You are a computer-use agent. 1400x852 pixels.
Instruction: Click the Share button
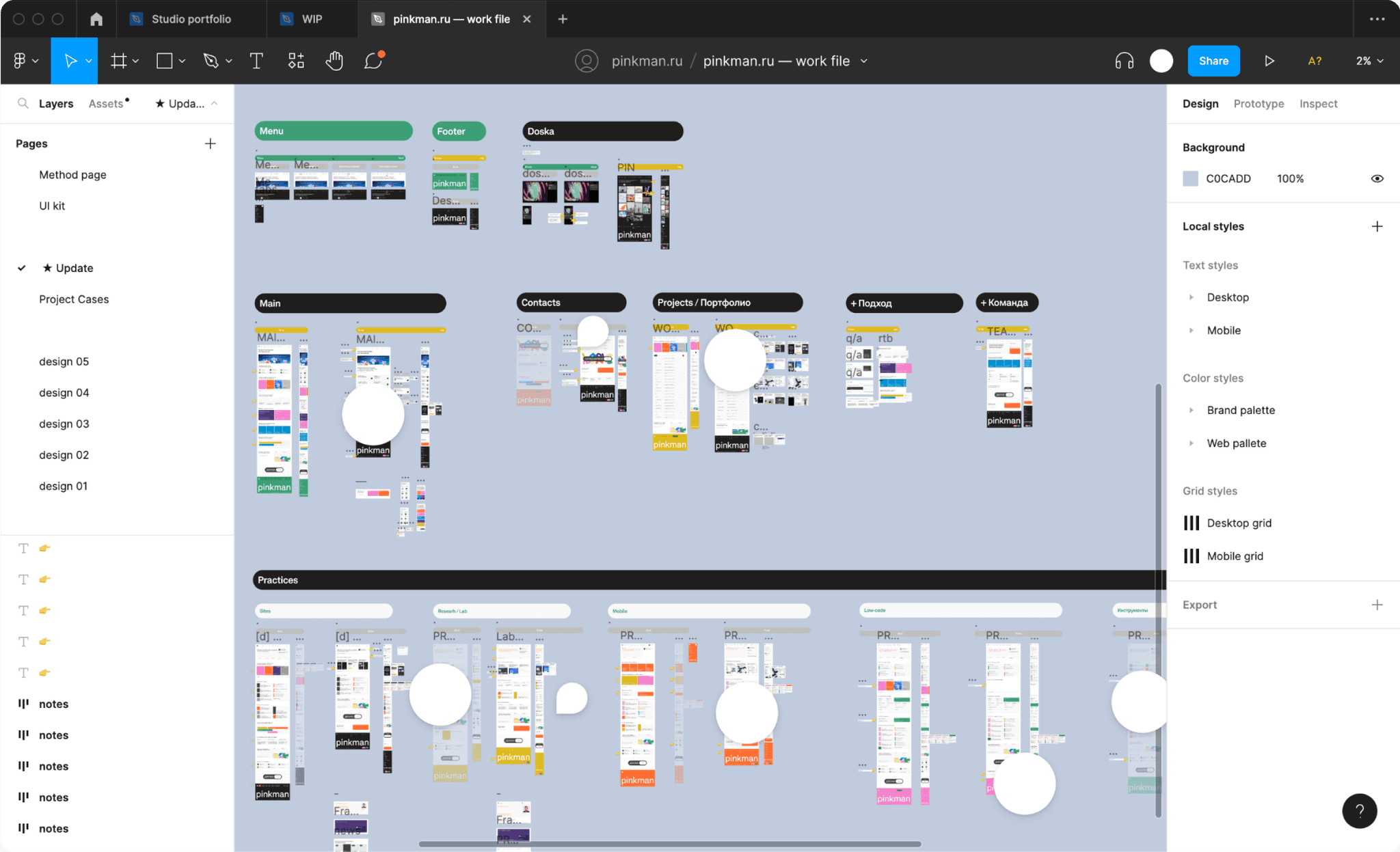tap(1213, 61)
